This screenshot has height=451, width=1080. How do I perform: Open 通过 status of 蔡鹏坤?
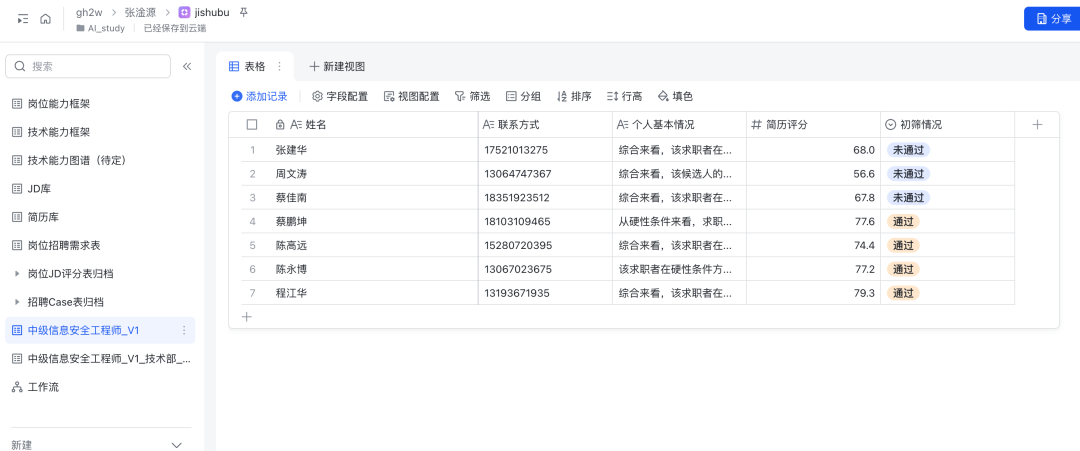(903, 221)
